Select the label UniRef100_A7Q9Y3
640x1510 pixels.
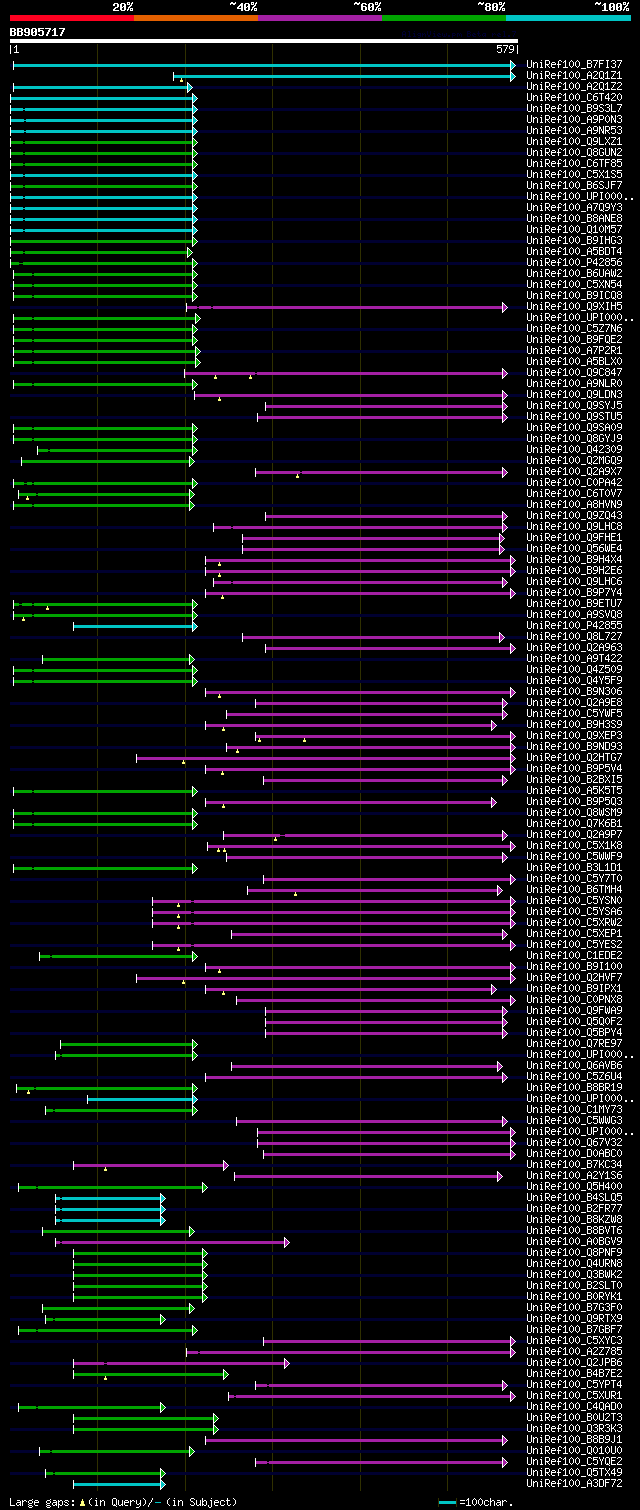click(x=574, y=207)
